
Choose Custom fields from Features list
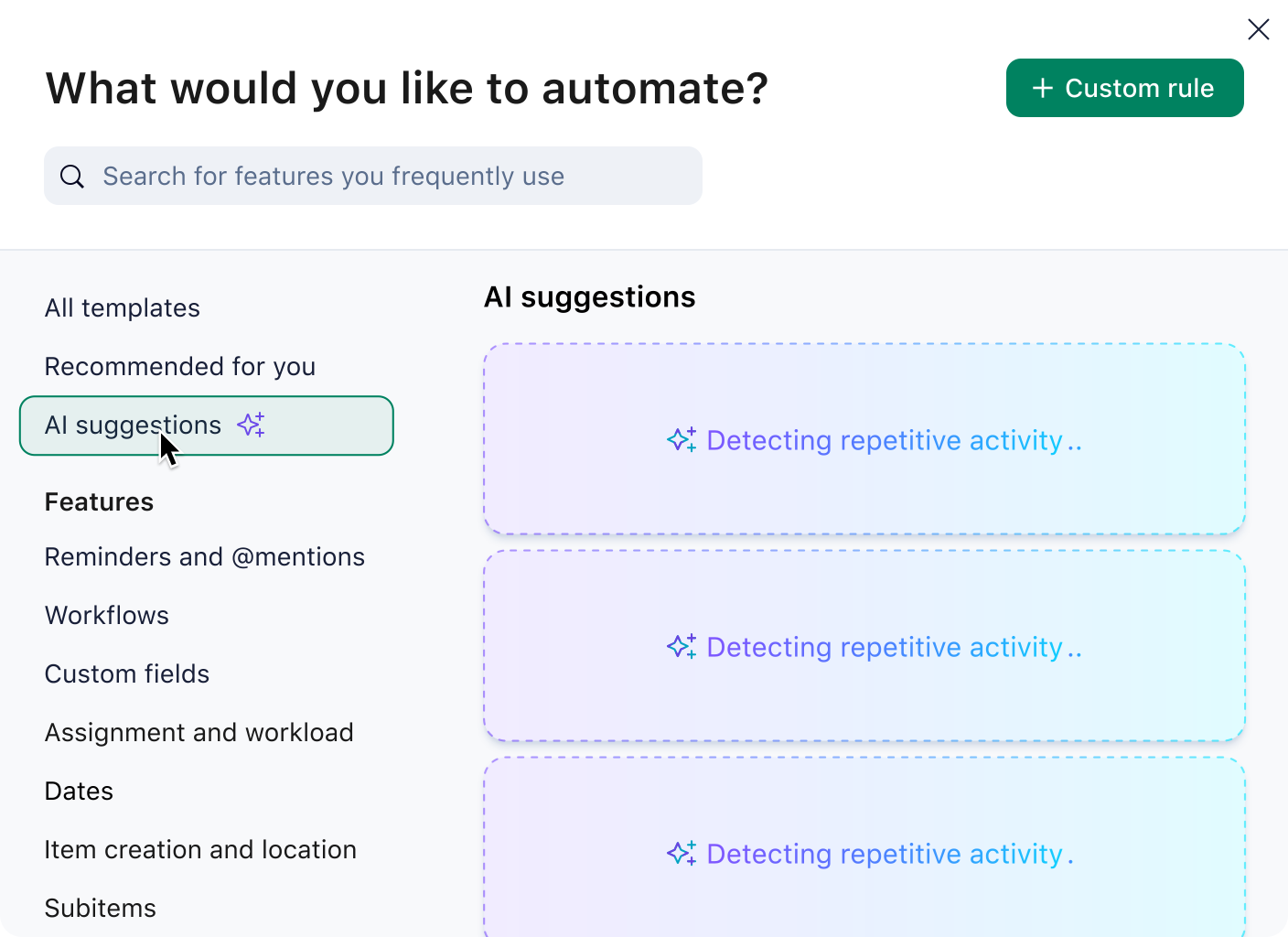pos(127,674)
